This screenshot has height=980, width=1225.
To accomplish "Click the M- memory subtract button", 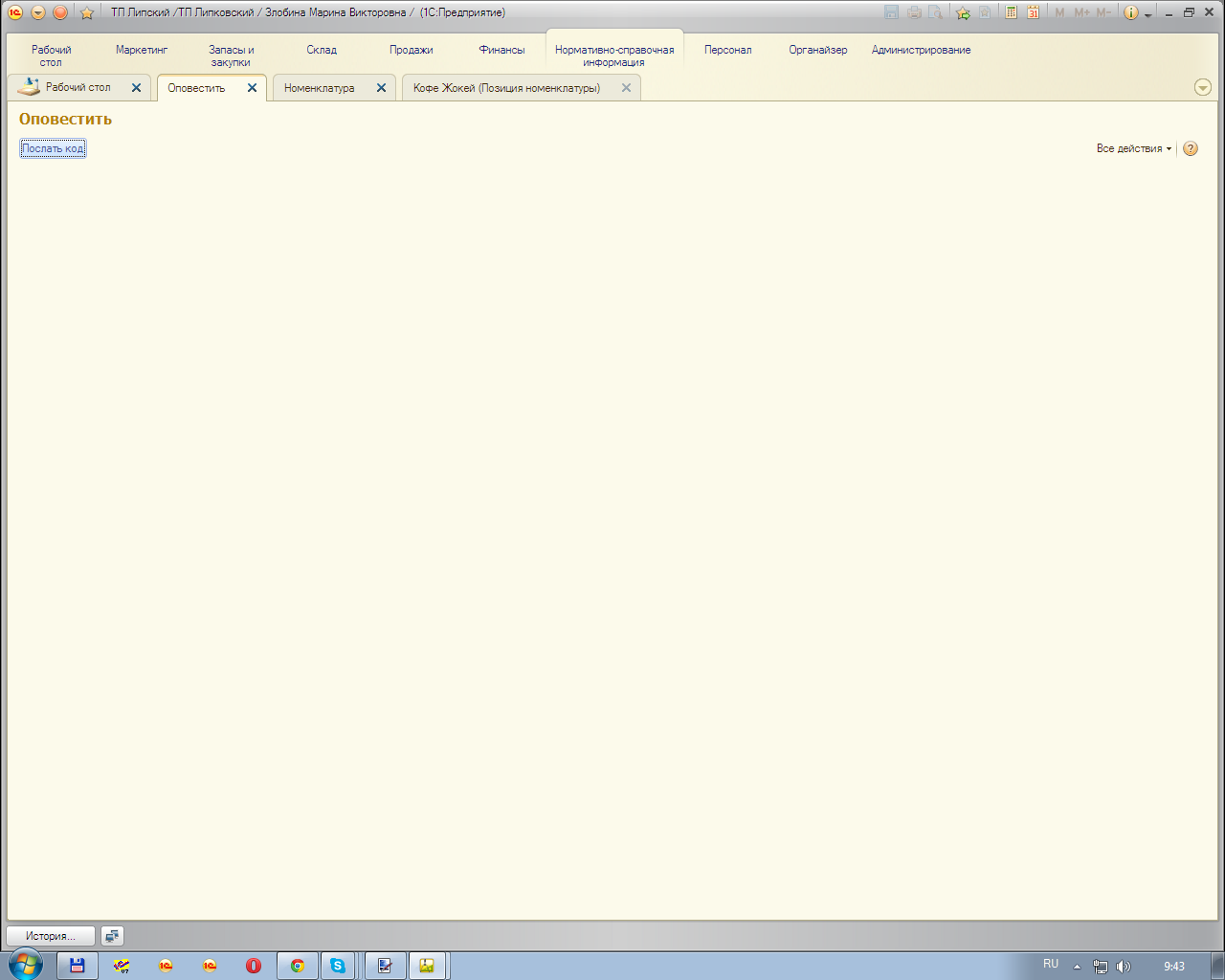I will pos(1103,12).
